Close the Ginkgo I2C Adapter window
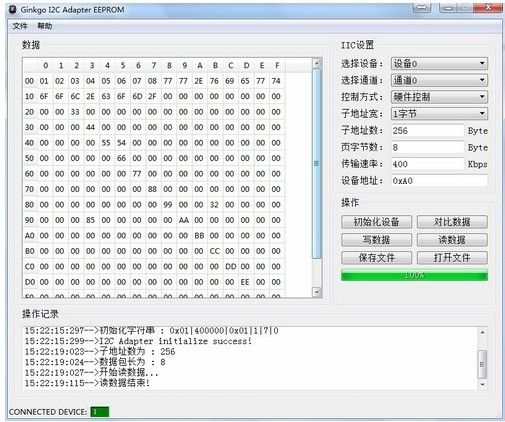 488,7
